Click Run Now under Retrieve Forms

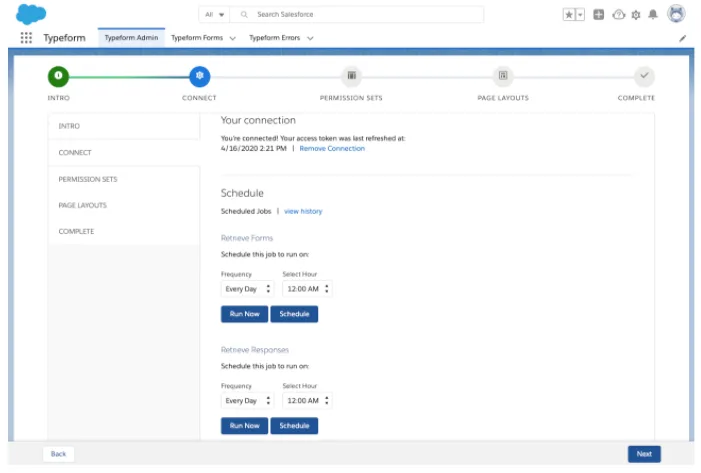pyautogui.click(x=245, y=314)
